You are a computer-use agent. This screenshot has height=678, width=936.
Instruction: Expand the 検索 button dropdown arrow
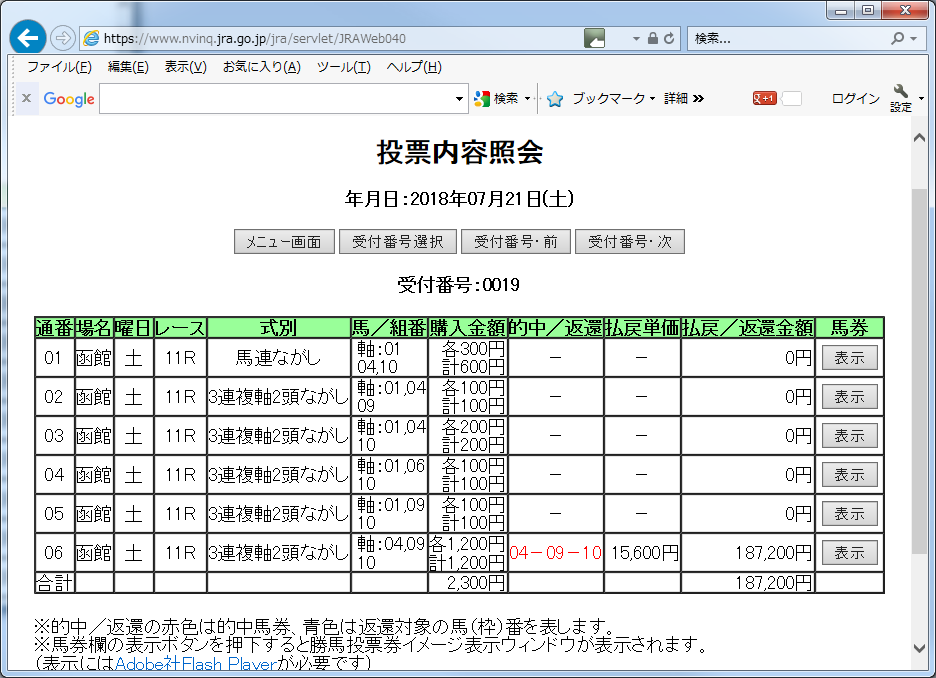point(527,98)
